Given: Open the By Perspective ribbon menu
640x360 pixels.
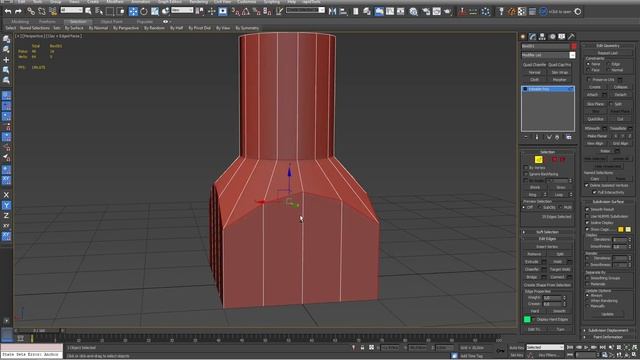Looking at the screenshot, I should pos(126,28).
